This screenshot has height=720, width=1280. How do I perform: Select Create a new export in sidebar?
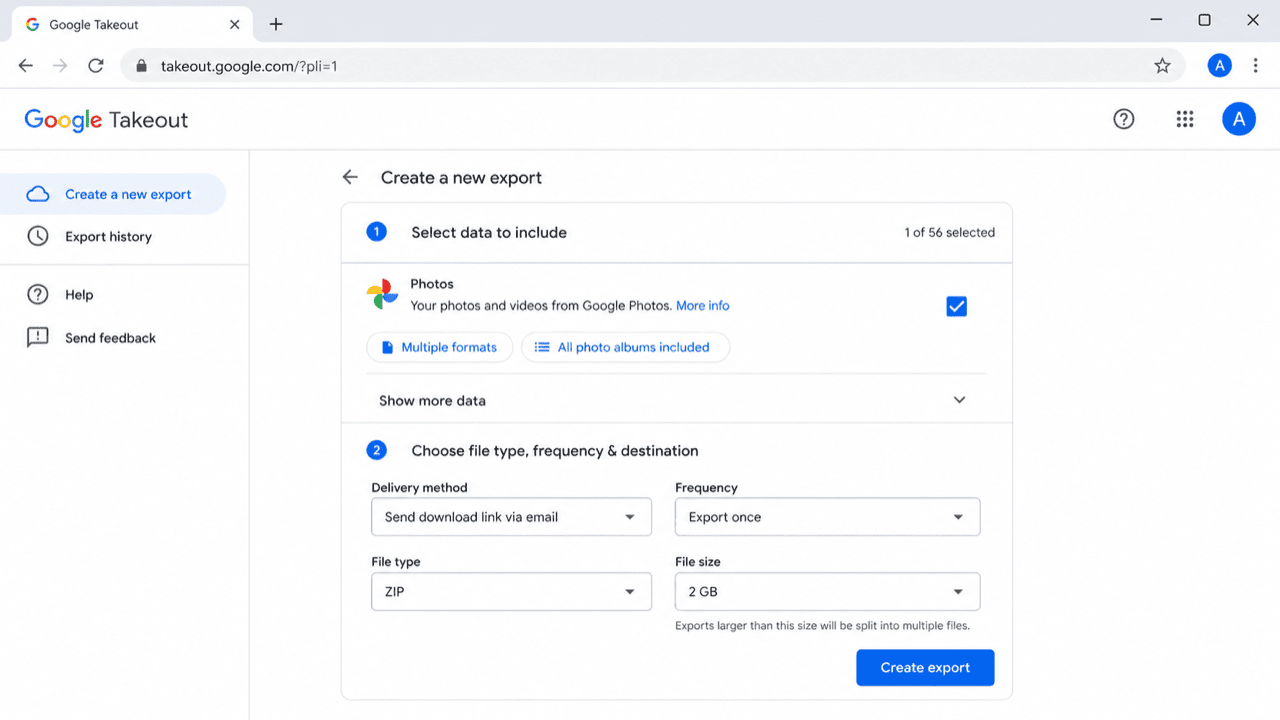(x=112, y=194)
